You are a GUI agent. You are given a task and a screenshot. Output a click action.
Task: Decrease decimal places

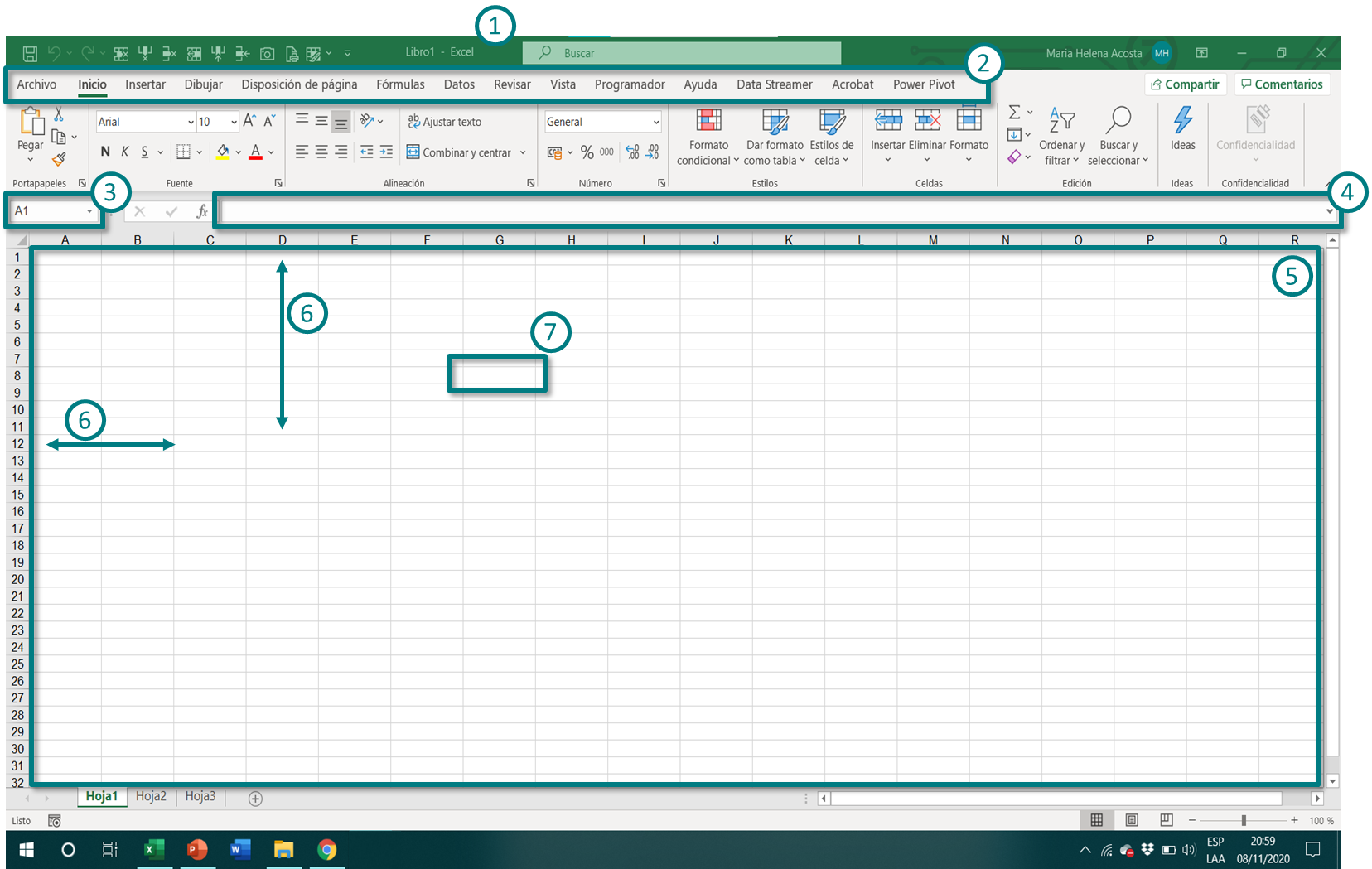(x=653, y=152)
